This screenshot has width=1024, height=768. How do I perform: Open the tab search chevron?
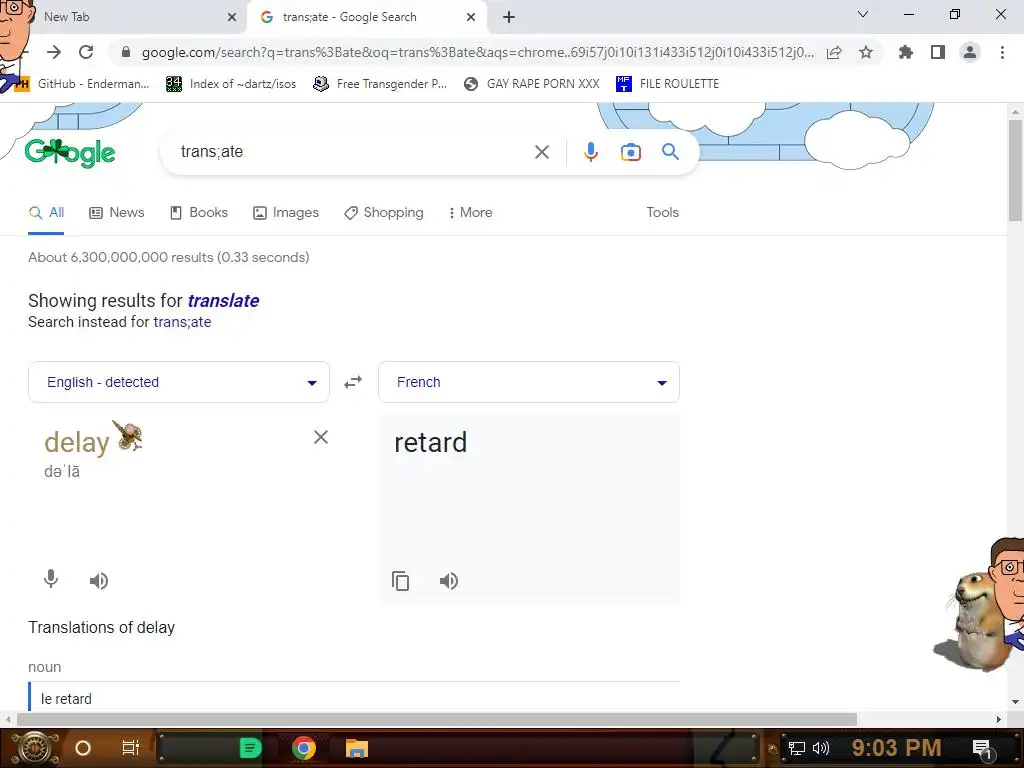tap(863, 14)
